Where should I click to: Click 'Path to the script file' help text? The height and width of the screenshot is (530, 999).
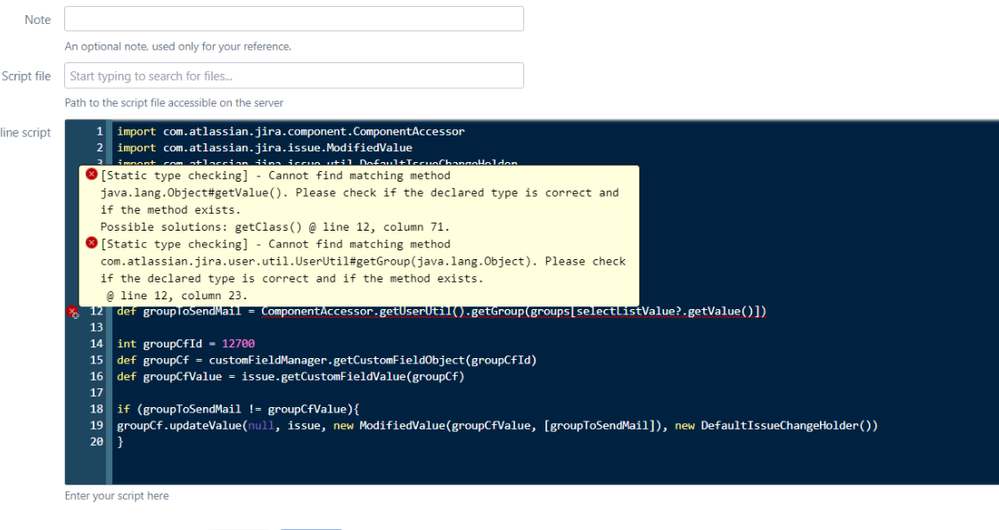point(174,103)
